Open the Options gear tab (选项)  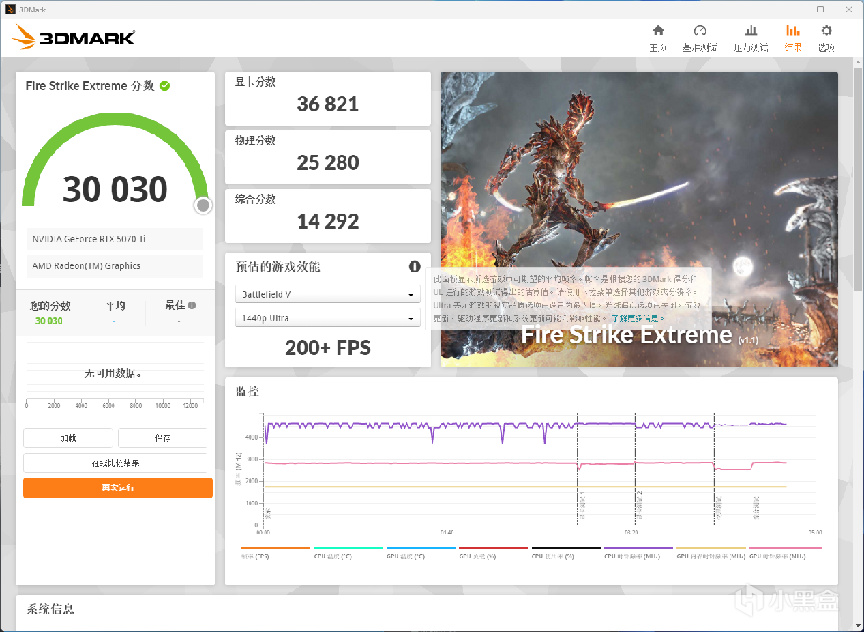(x=826, y=38)
